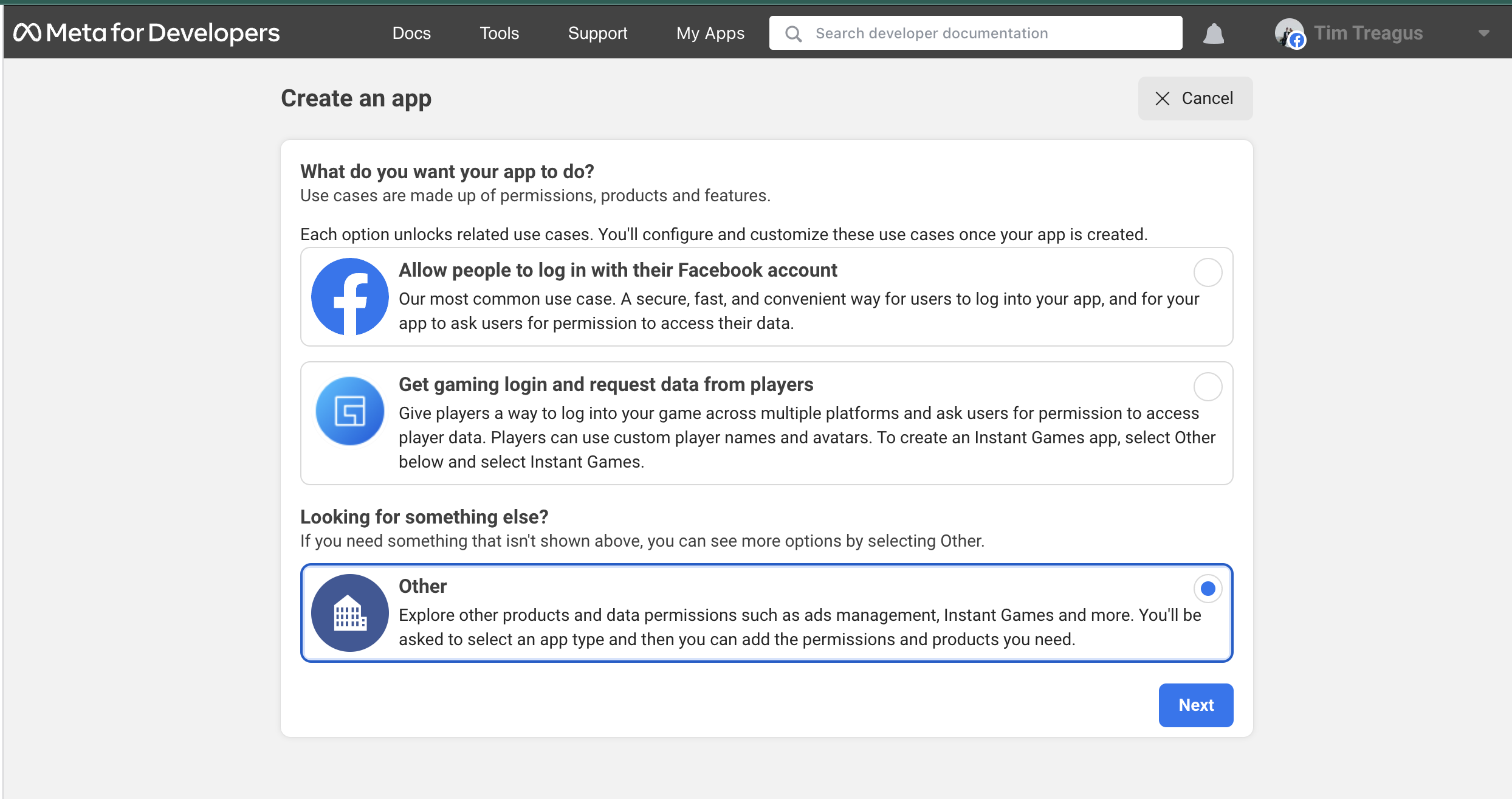Click the Tim Treagus profile avatar
This screenshot has height=799, width=1512.
pos(1289,33)
